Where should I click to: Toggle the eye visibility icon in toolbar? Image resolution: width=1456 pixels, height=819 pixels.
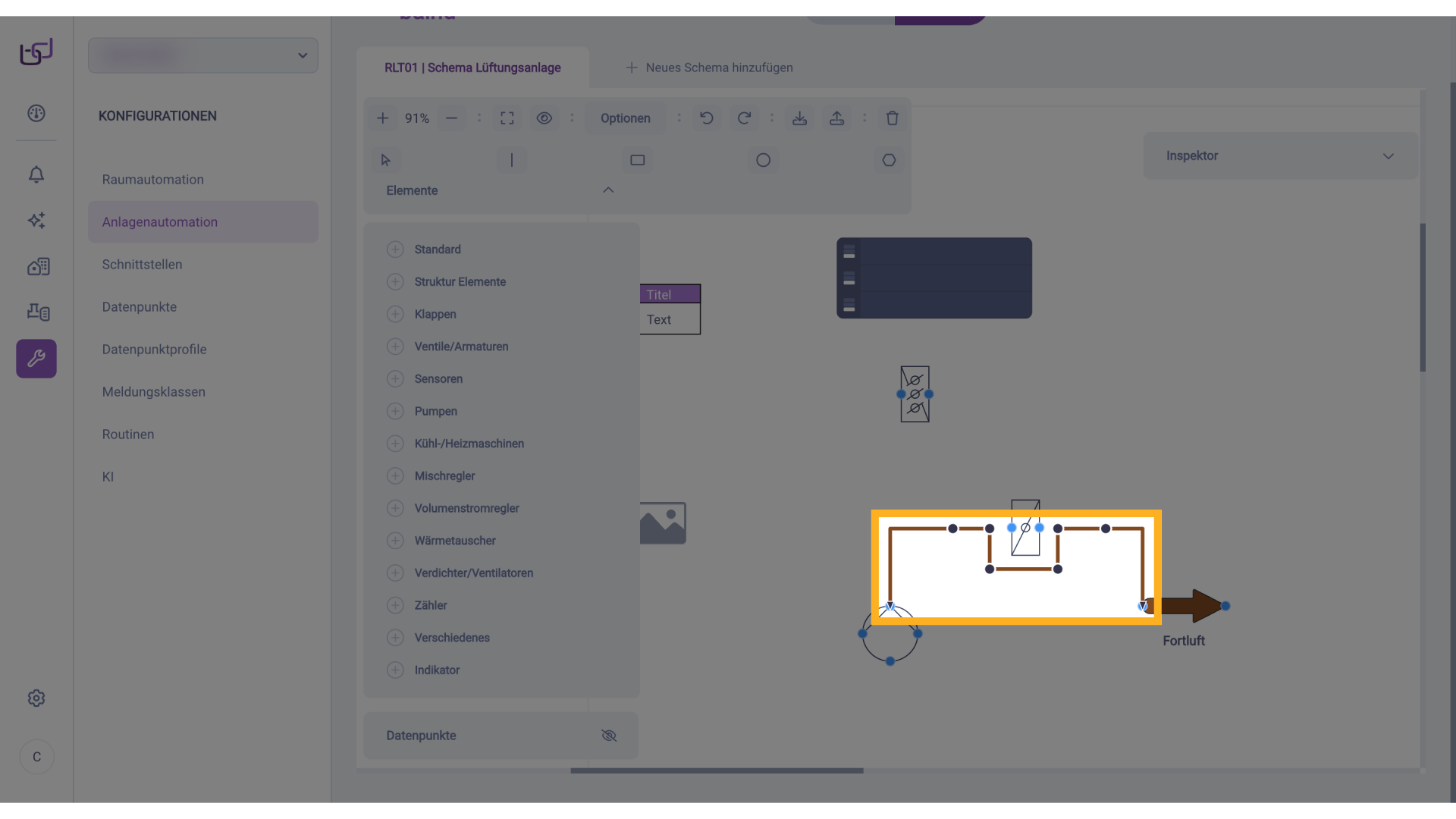pos(544,118)
